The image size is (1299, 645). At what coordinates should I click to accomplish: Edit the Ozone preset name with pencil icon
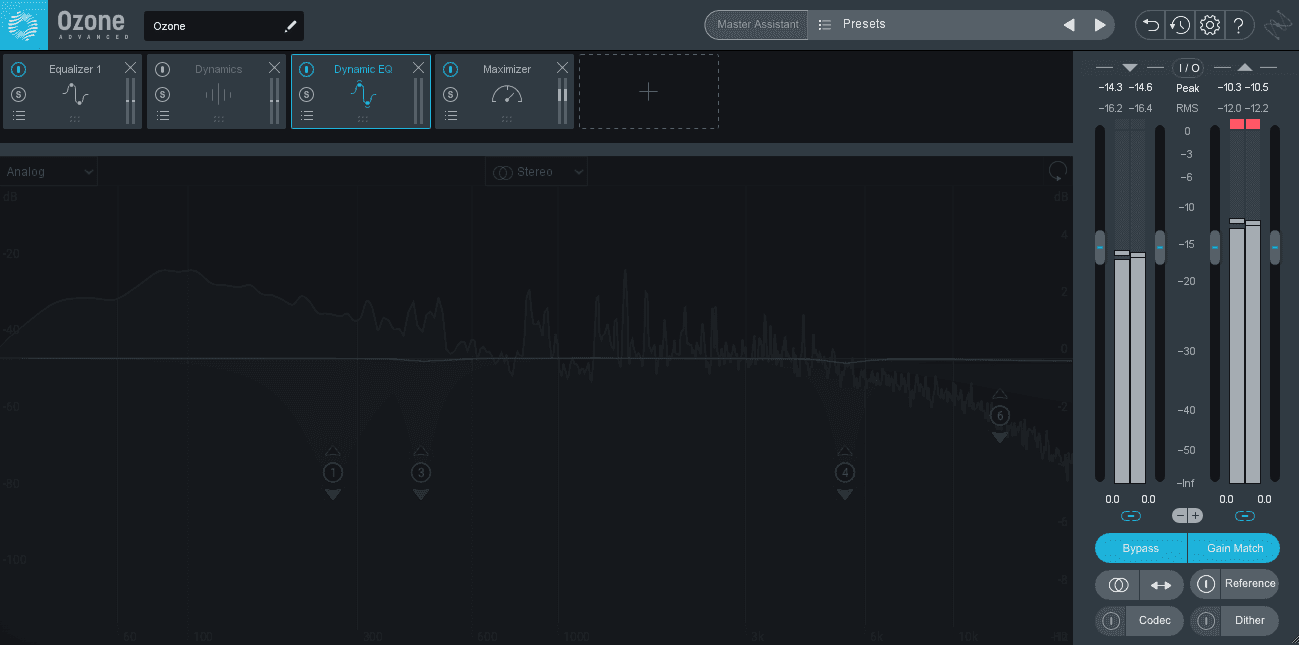[291, 26]
